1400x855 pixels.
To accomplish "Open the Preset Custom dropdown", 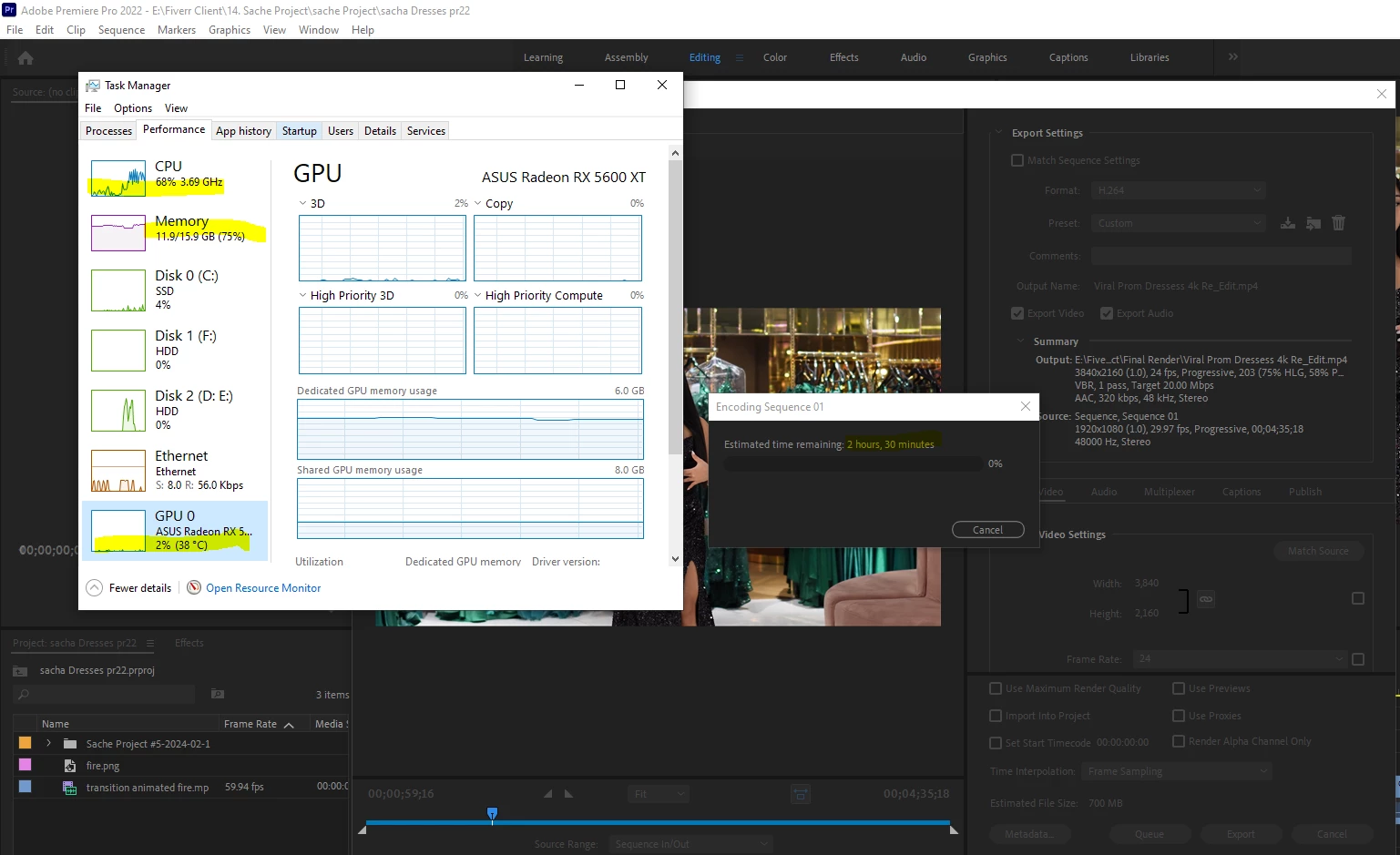I will pyautogui.click(x=1179, y=223).
